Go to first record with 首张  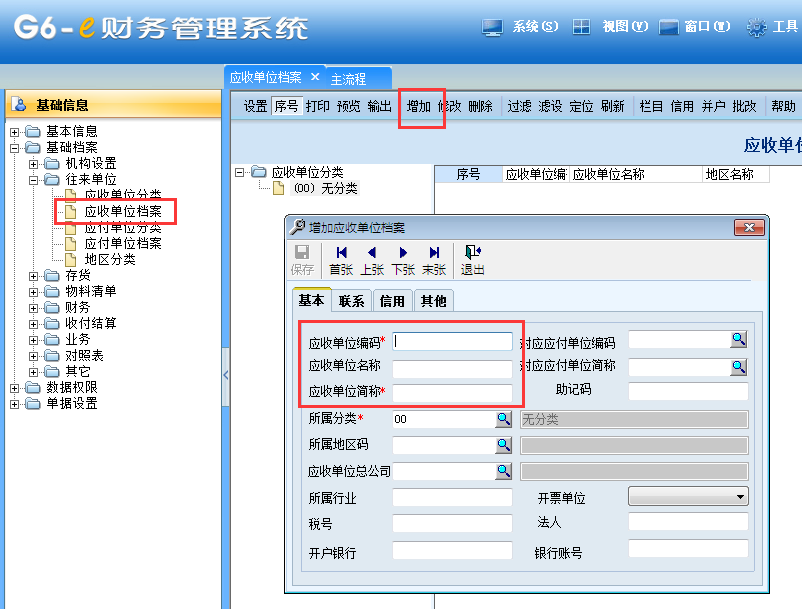(x=341, y=253)
